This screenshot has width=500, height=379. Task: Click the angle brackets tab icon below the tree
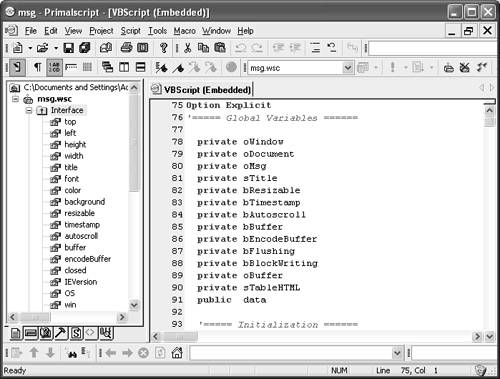pyautogui.click(x=90, y=332)
